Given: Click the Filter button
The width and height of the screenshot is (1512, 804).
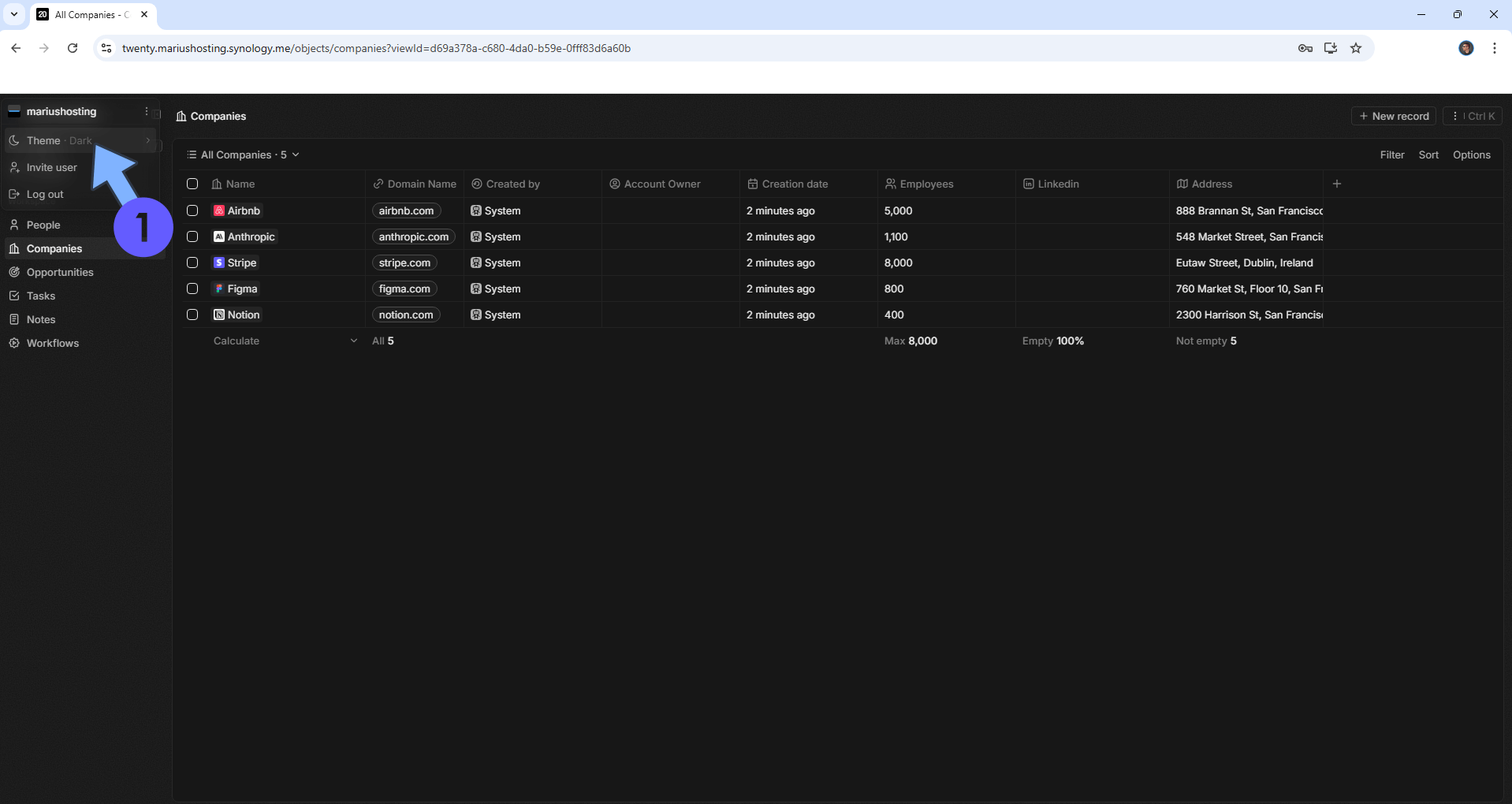Looking at the screenshot, I should 1392,154.
